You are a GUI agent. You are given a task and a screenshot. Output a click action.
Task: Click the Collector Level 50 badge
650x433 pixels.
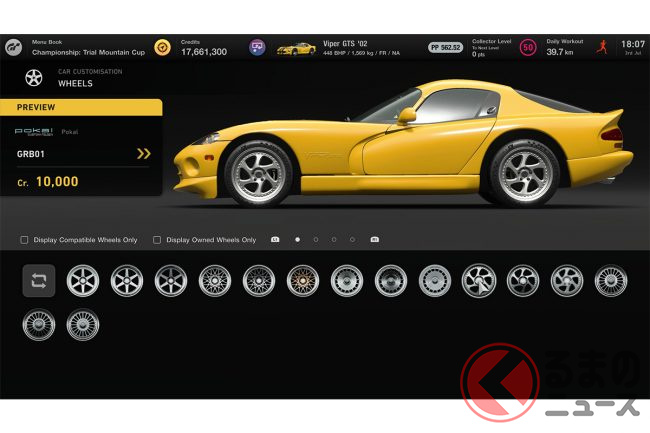(527, 47)
